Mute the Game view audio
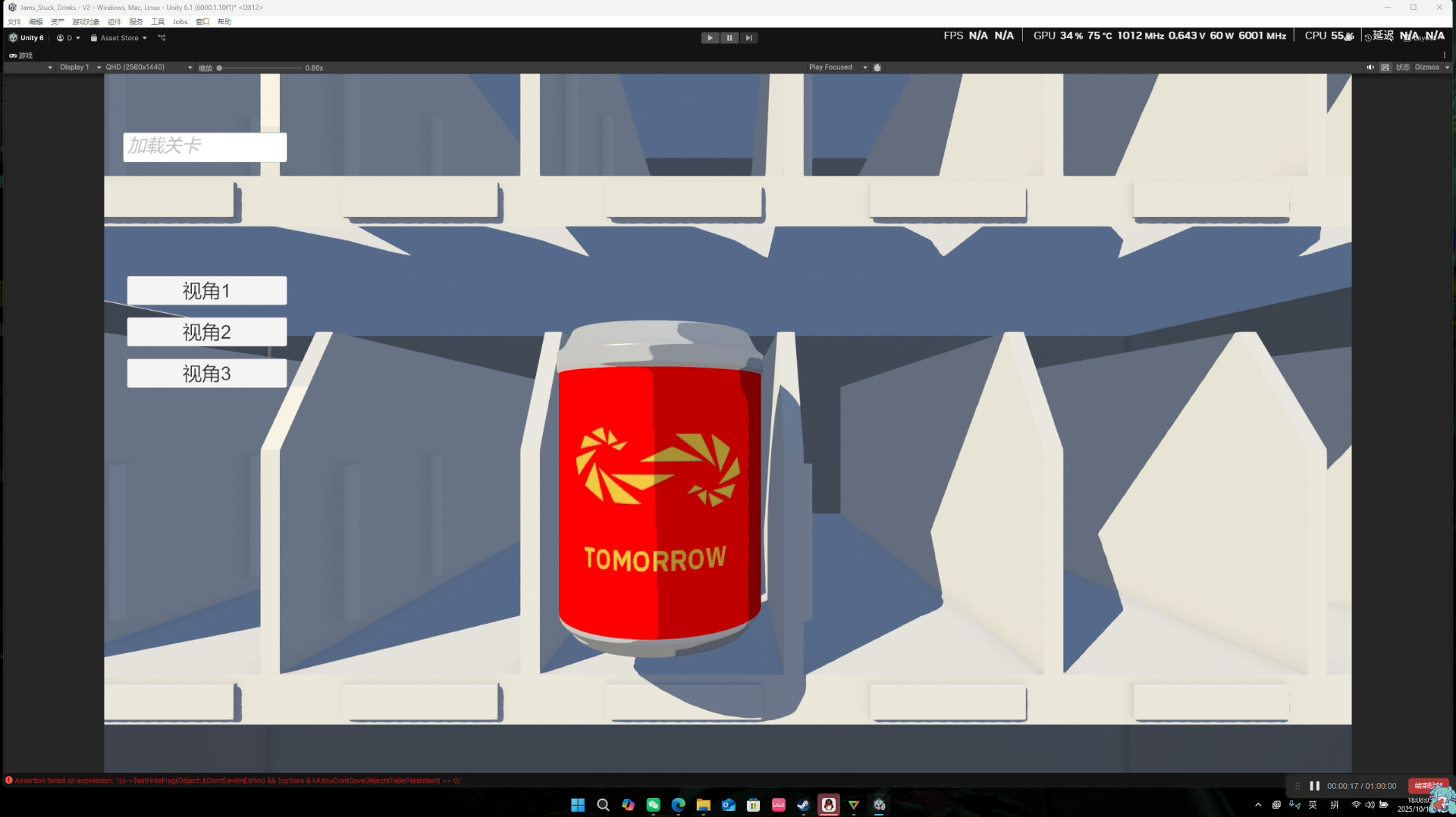 (1370, 67)
